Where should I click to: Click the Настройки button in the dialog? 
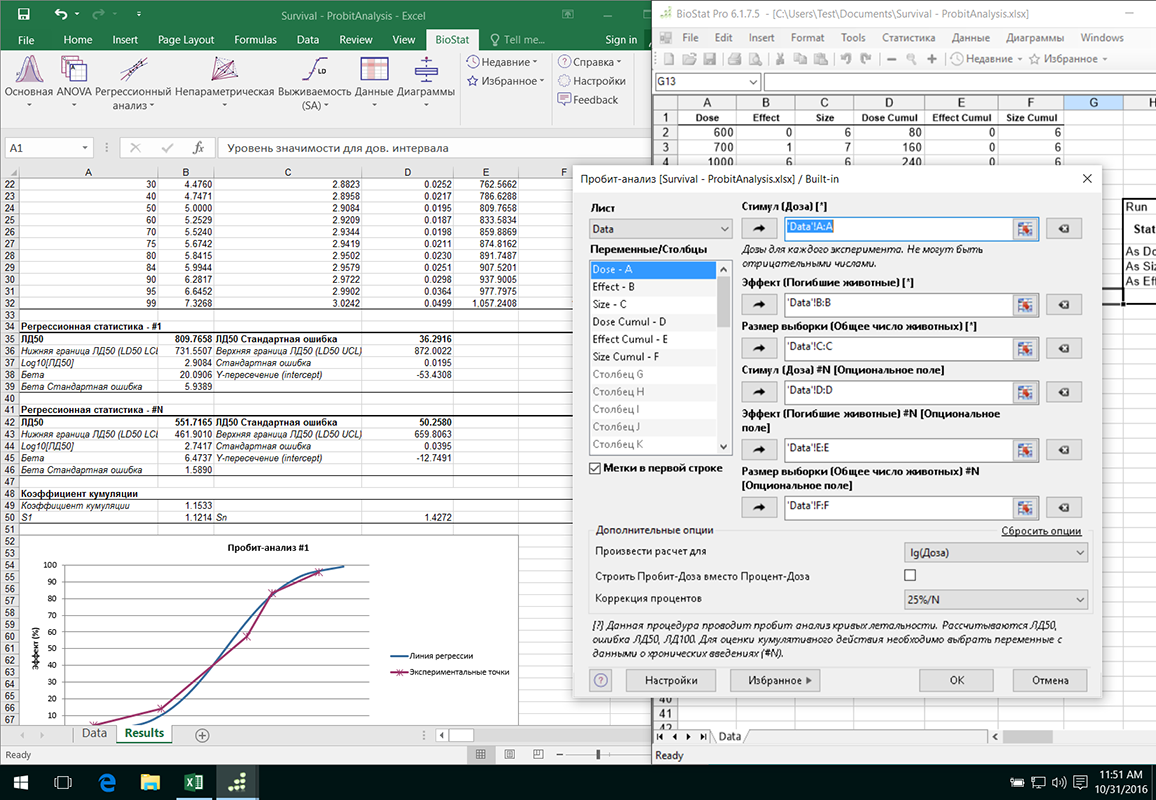(671, 680)
